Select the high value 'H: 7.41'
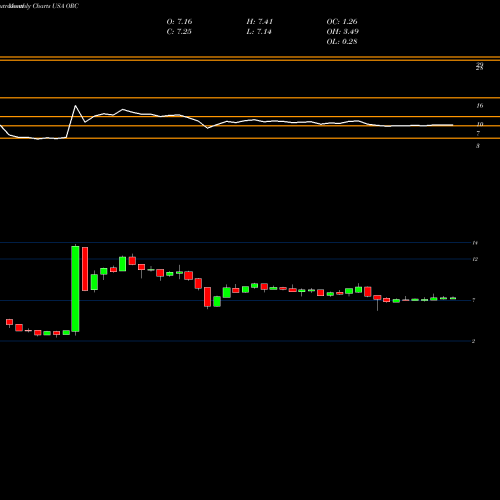 (260, 22)
